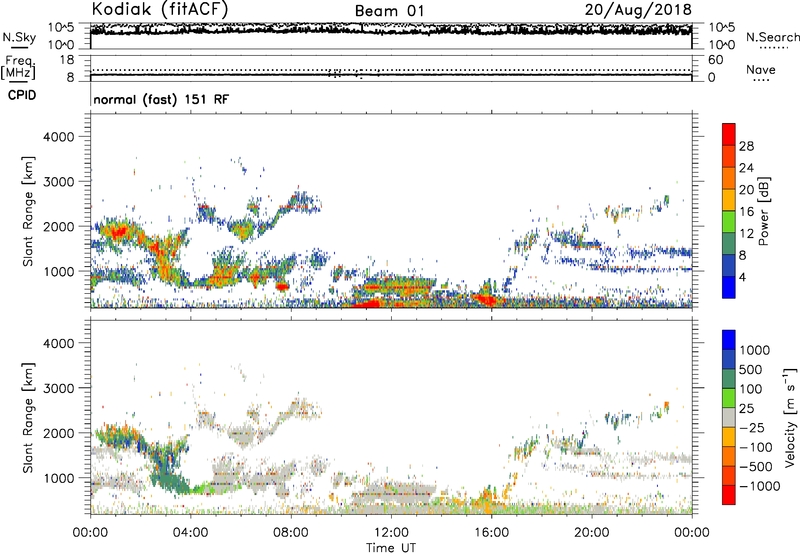Click the "100" label on velocity colorbar

pos(751,389)
